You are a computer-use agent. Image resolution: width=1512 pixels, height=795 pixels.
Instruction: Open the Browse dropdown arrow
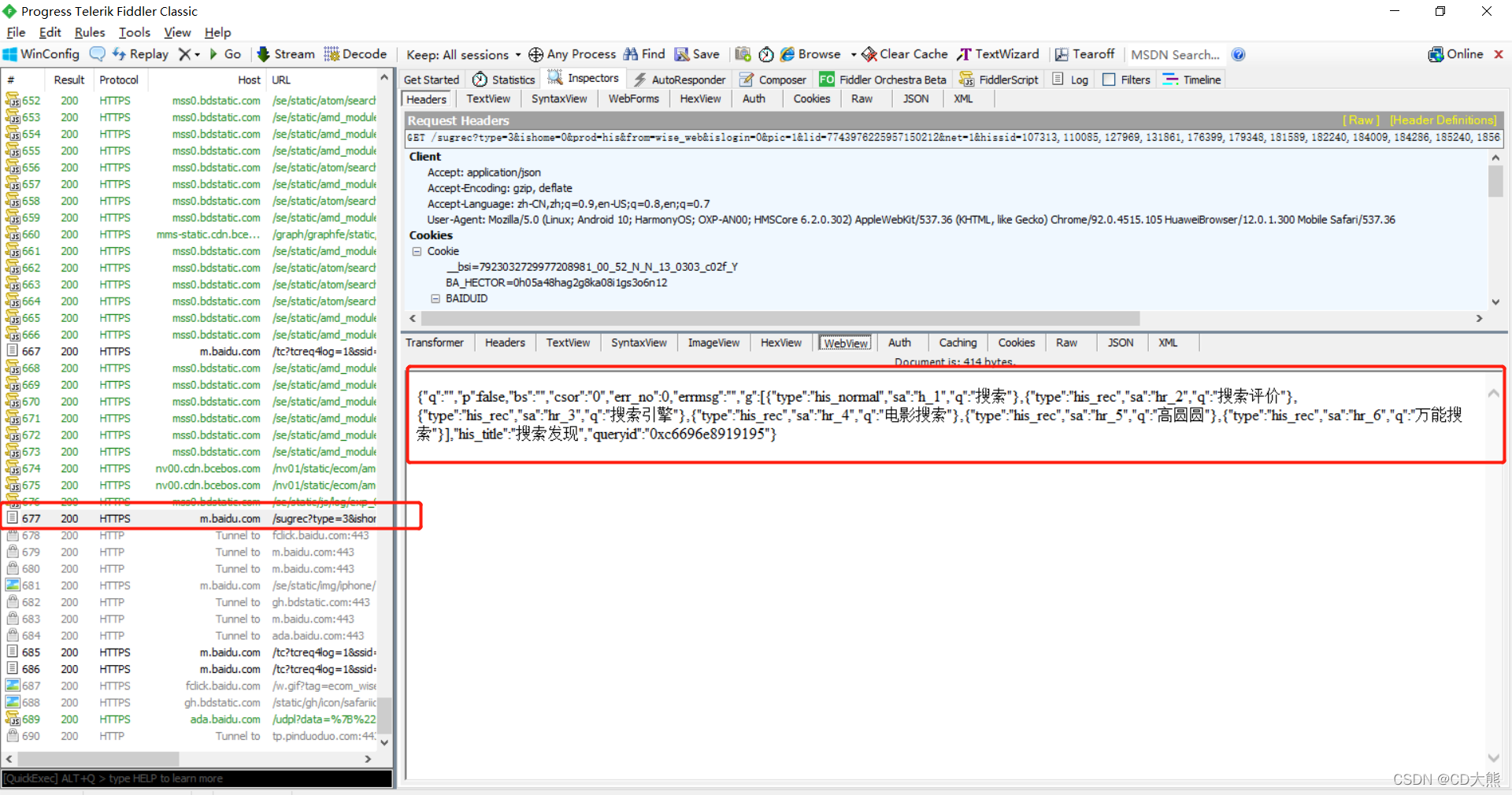point(853,54)
